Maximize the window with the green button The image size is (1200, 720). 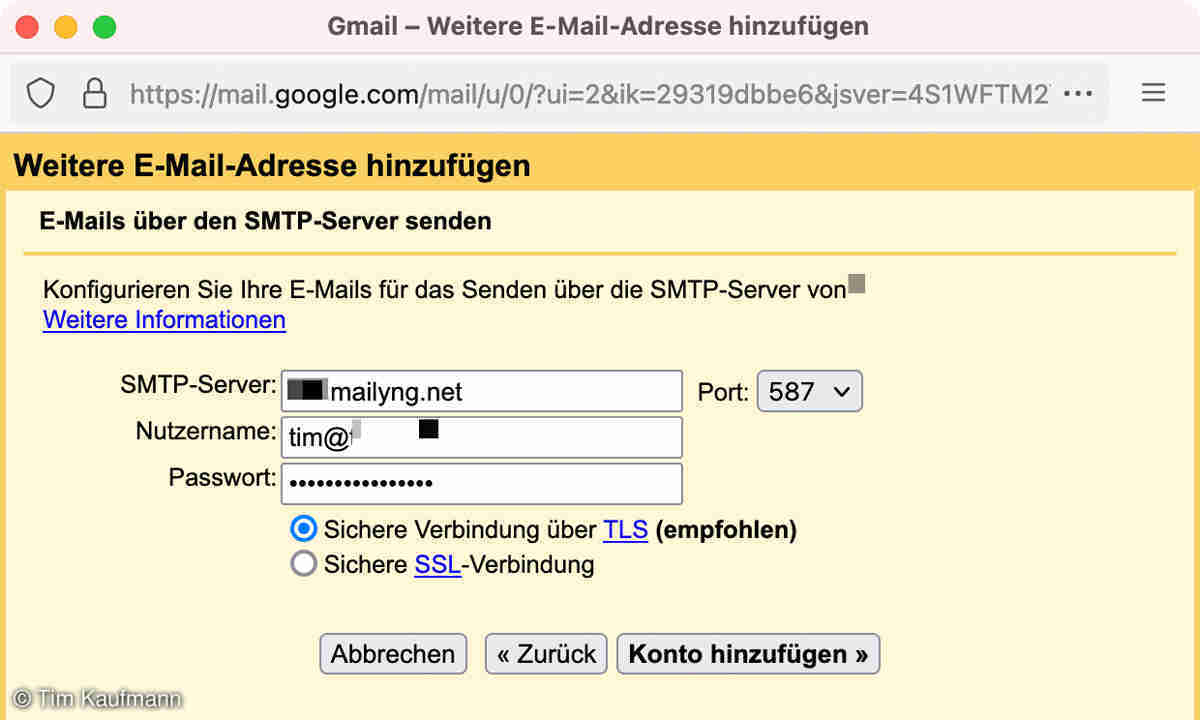point(104,27)
